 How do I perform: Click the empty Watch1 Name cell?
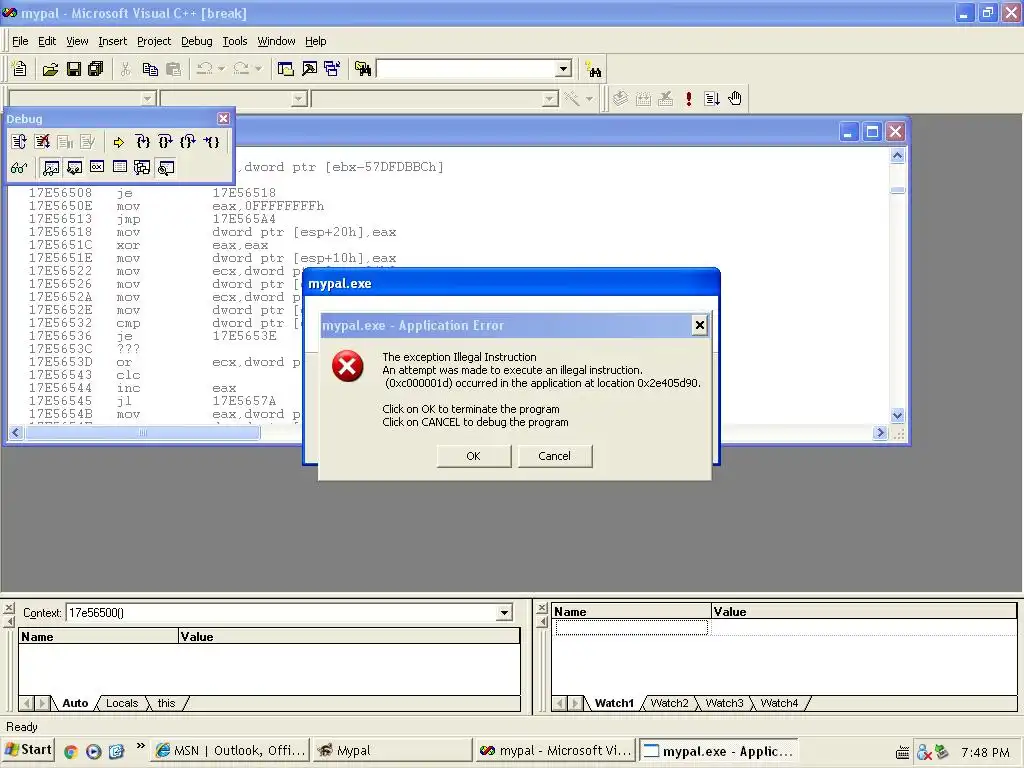(x=632, y=628)
